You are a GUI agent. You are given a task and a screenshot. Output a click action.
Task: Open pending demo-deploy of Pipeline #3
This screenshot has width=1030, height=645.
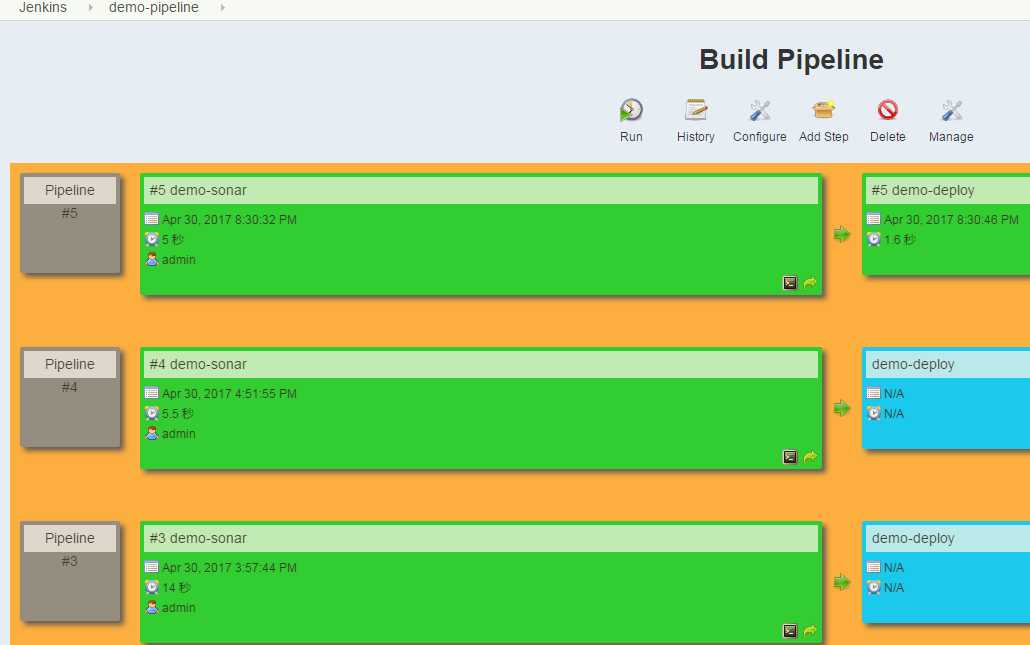(x=912, y=538)
